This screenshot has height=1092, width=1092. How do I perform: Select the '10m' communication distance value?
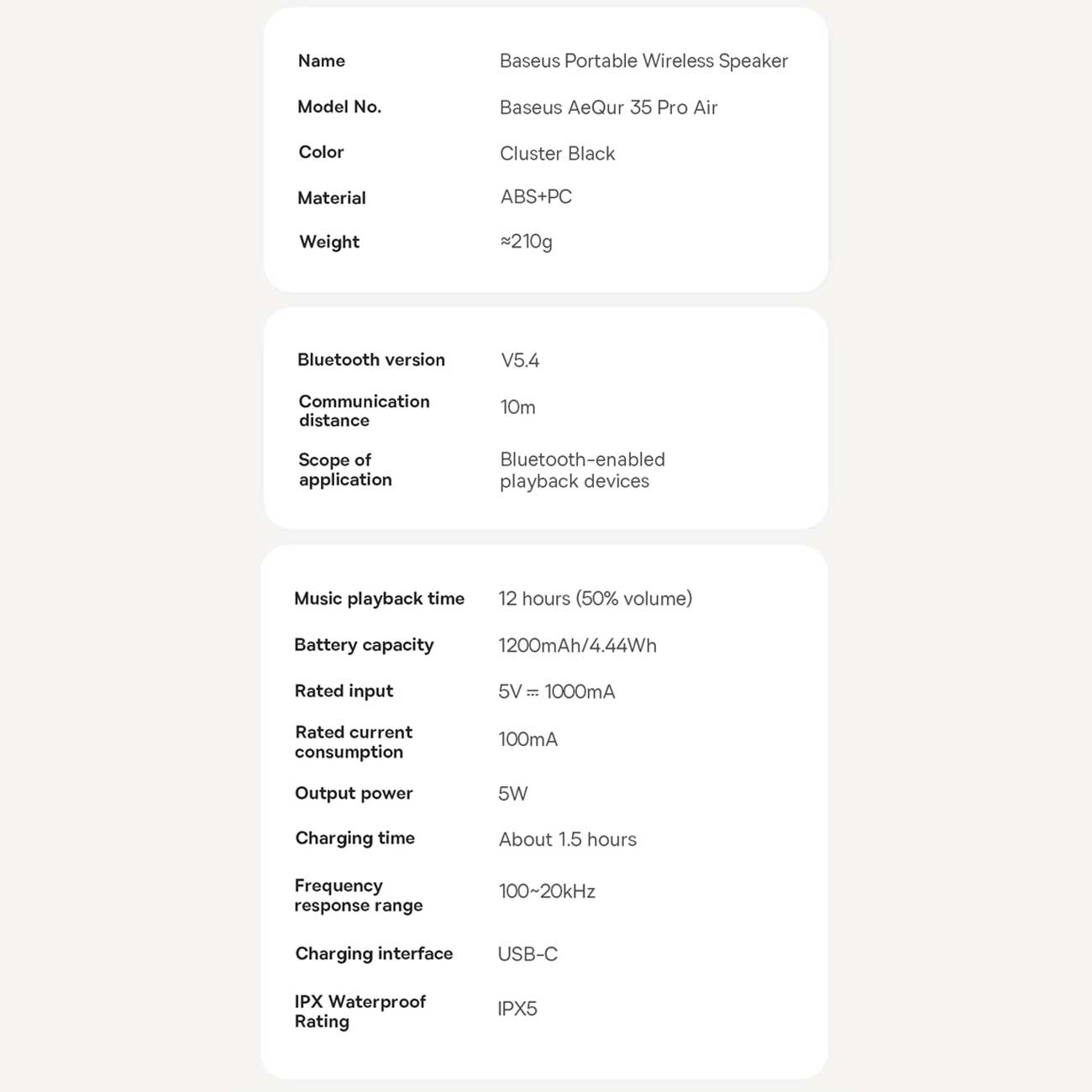[517, 407]
